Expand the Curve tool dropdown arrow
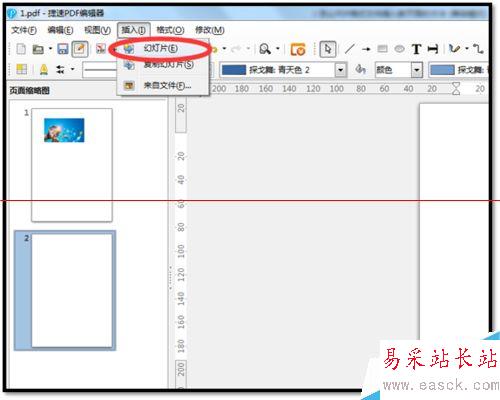Screen dimensions: 500x400 click(467, 49)
